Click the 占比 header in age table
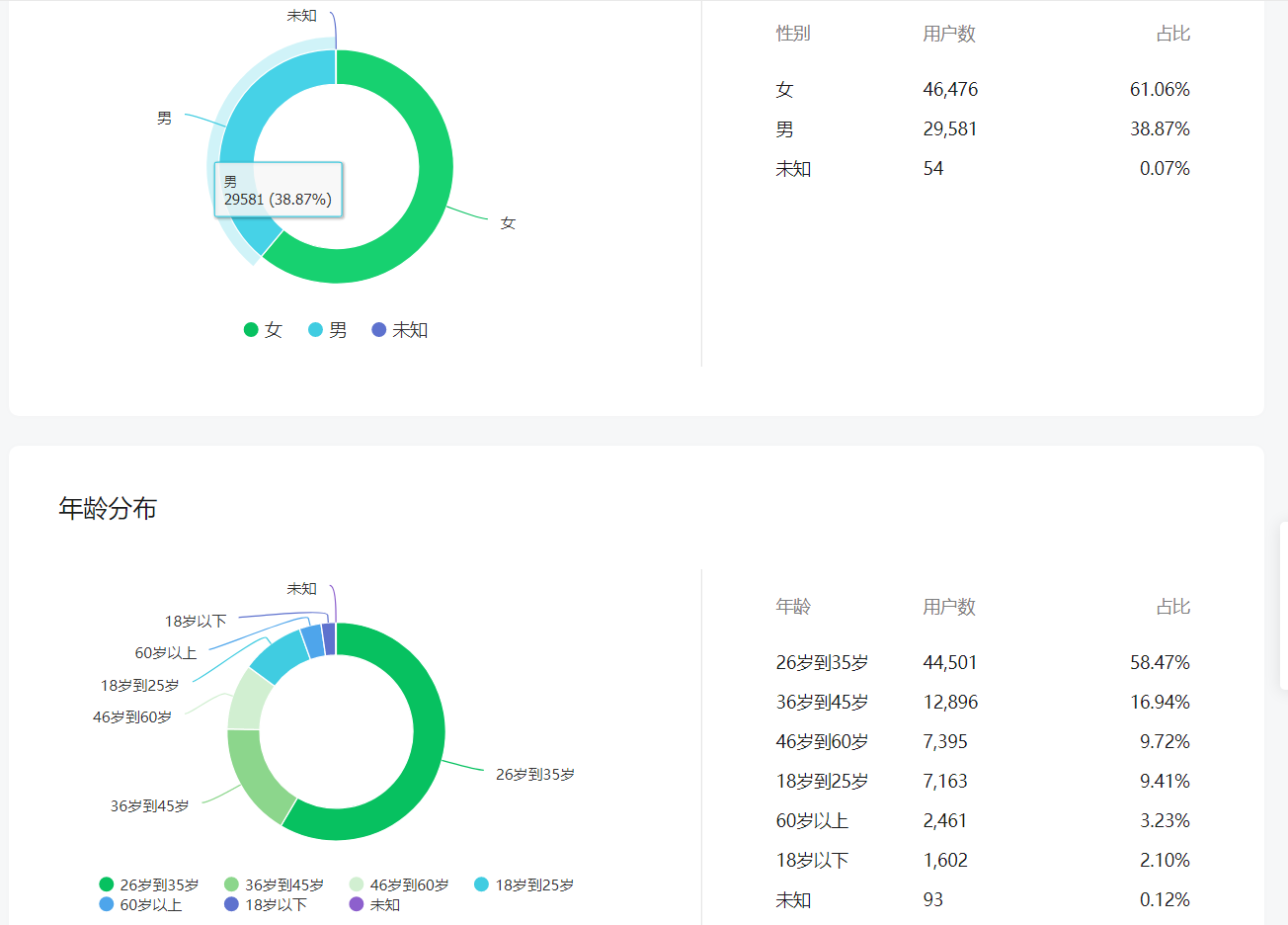The width and height of the screenshot is (1288, 925). point(1173,607)
